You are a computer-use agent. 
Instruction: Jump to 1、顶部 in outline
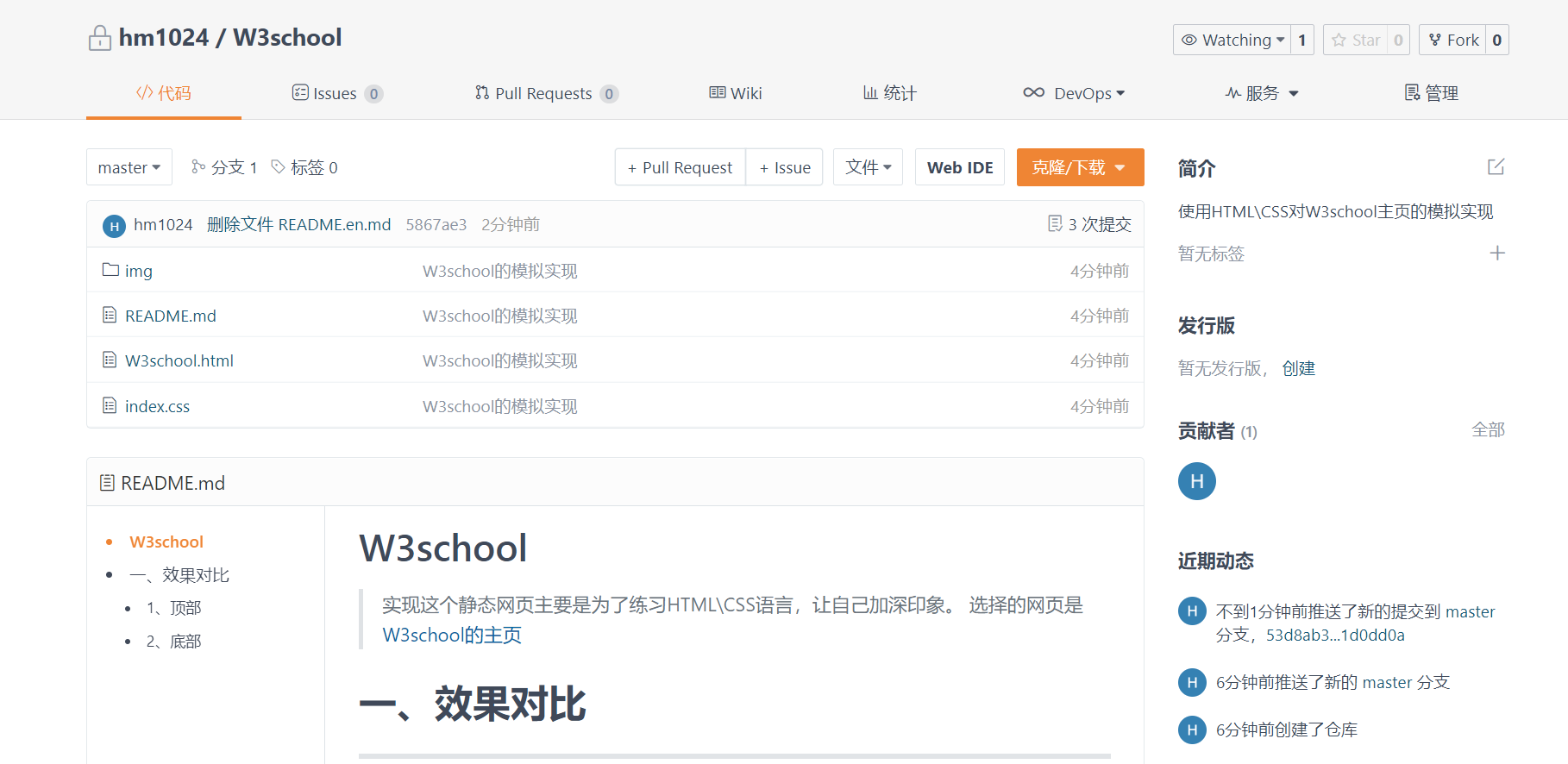click(173, 608)
